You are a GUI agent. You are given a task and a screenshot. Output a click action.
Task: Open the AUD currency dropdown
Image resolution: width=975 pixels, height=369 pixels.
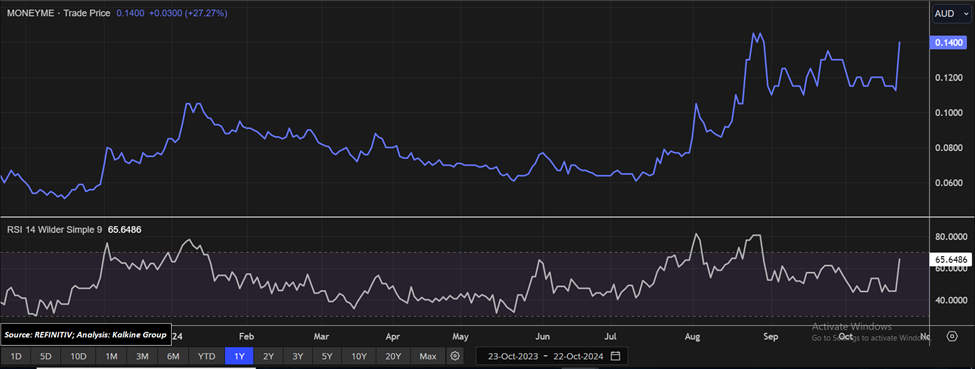pyautogui.click(x=951, y=14)
